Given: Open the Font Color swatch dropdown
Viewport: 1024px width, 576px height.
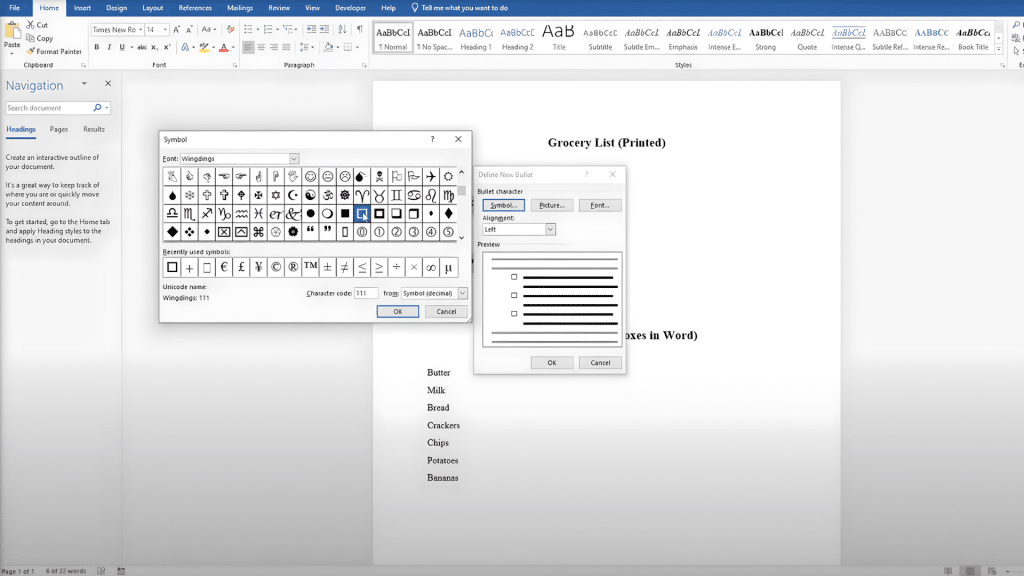Looking at the screenshot, I should 233,47.
